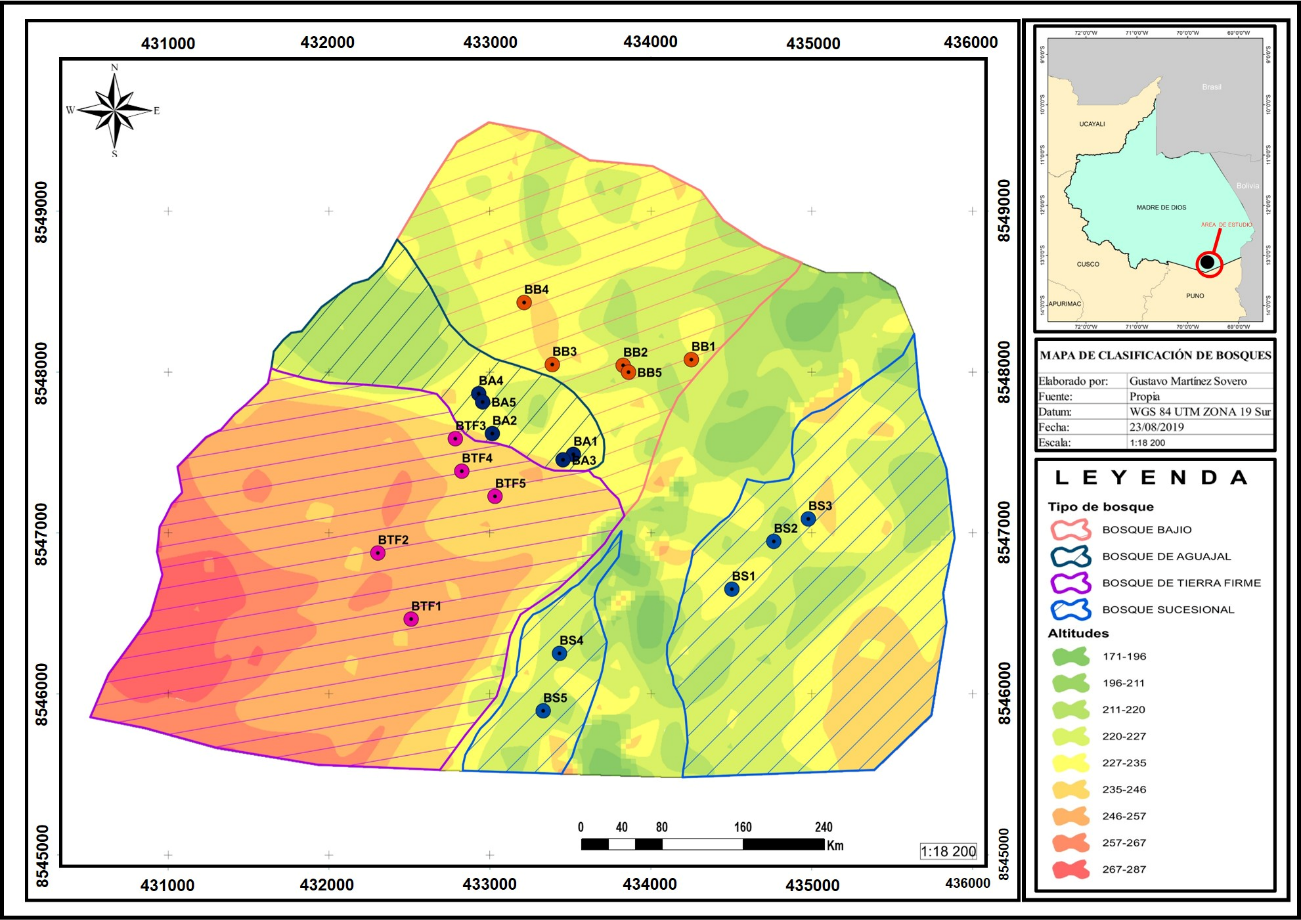Select the Bosque de Aguajal legend symbol
This screenshot has width=1301, height=920.
click(x=1071, y=556)
